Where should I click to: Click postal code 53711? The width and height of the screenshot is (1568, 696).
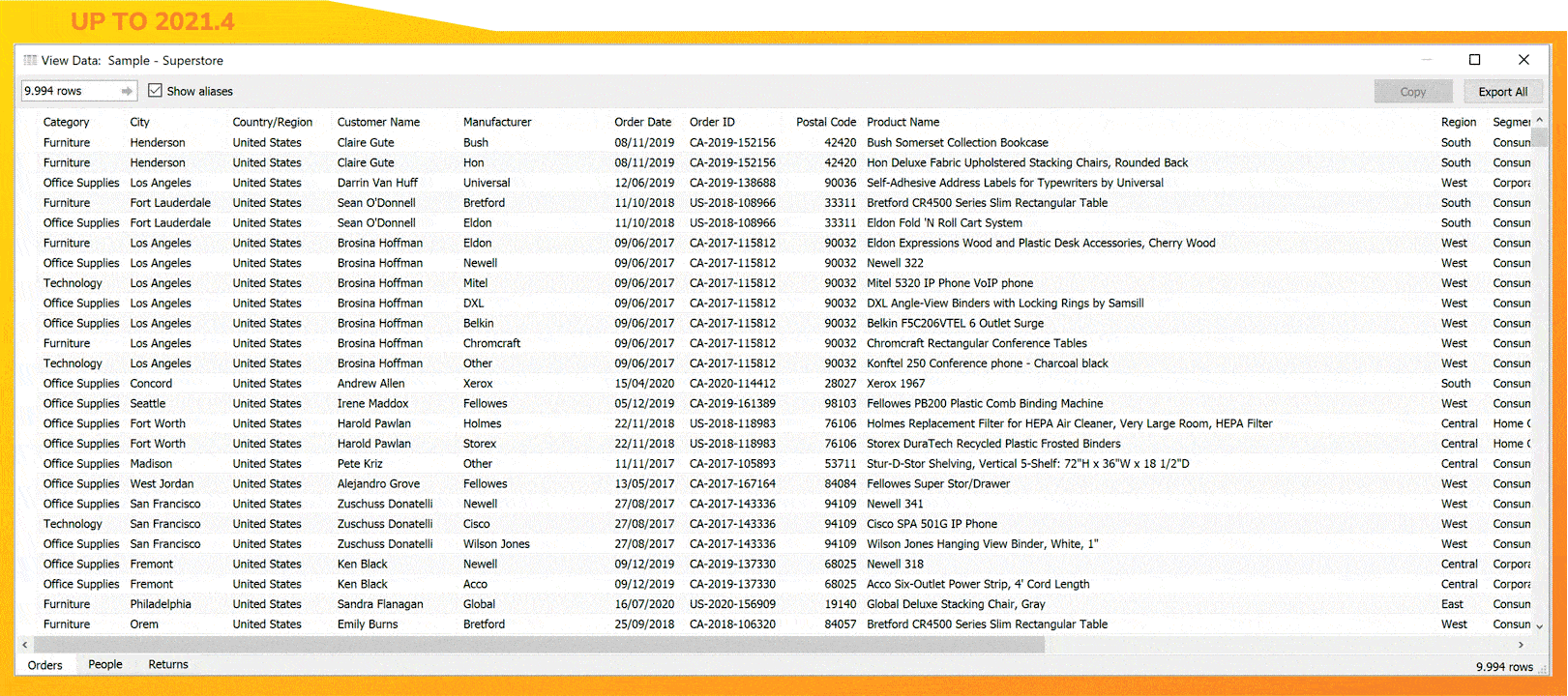click(x=841, y=464)
